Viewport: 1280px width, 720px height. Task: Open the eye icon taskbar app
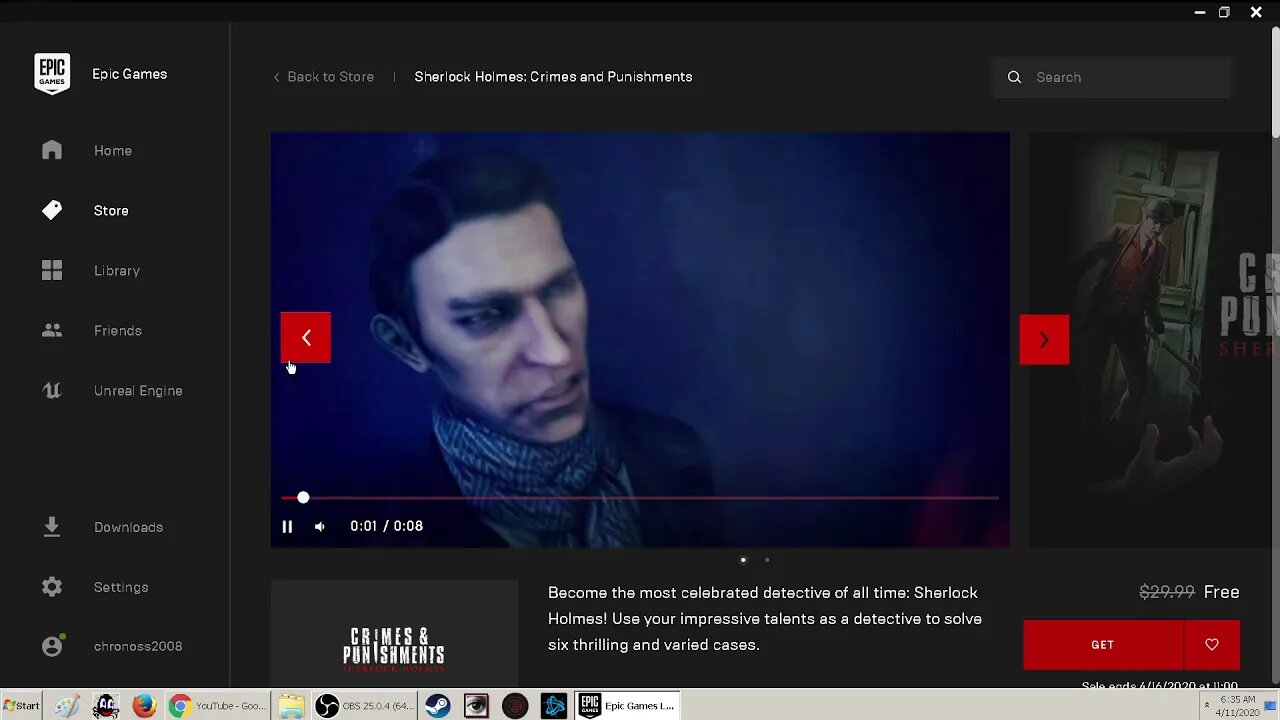pos(476,706)
